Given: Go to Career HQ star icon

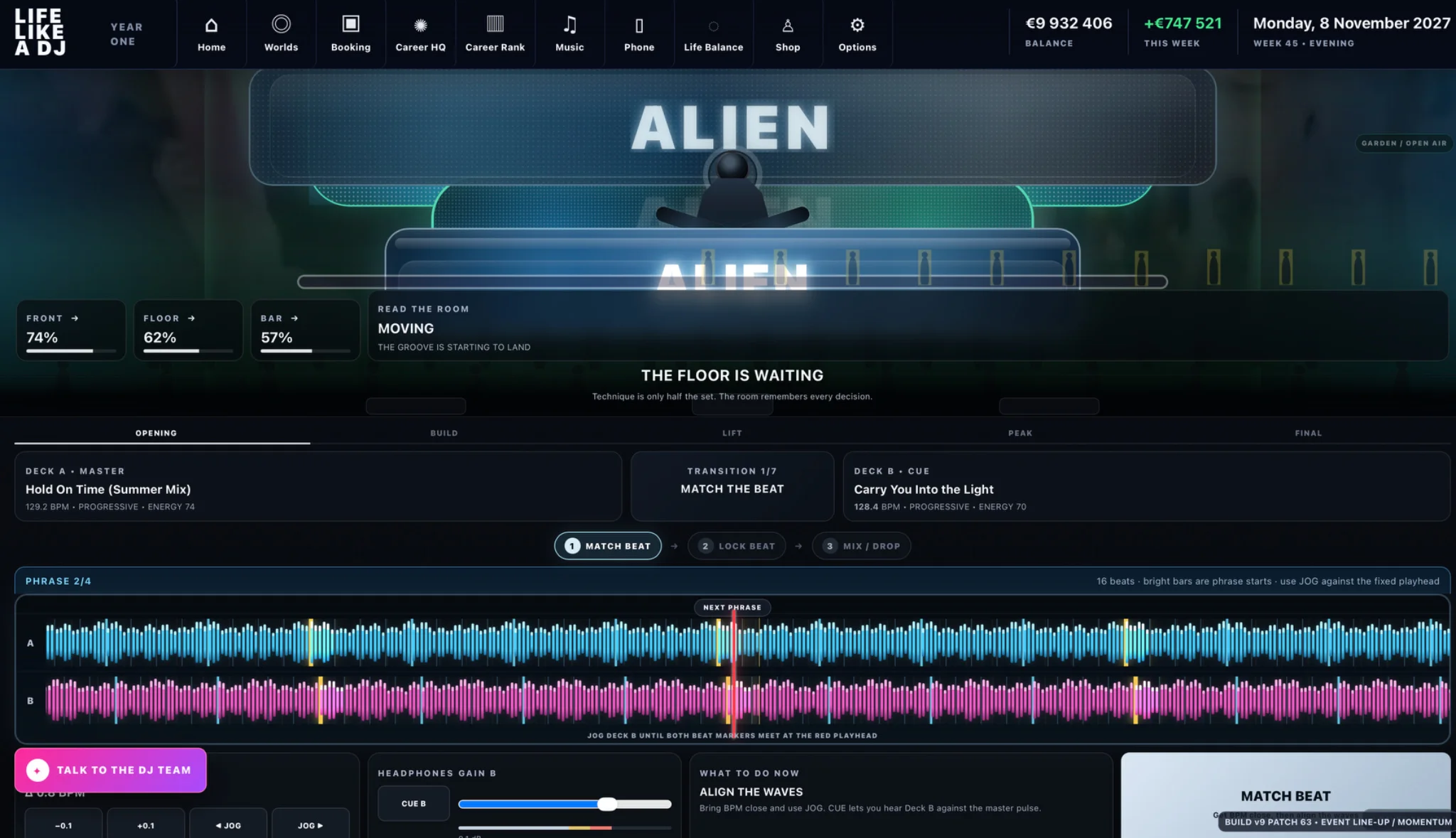Looking at the screenshot, I should [x=420, y=26].
